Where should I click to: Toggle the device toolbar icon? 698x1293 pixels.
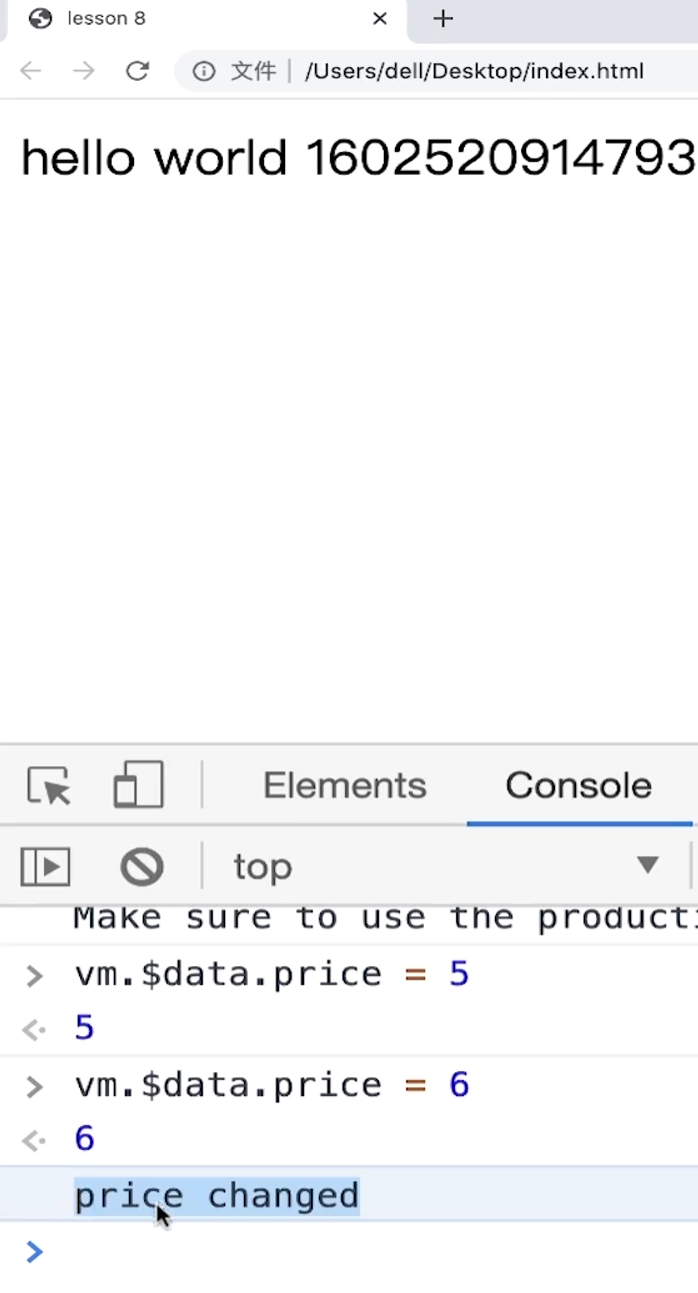(138, 785)
